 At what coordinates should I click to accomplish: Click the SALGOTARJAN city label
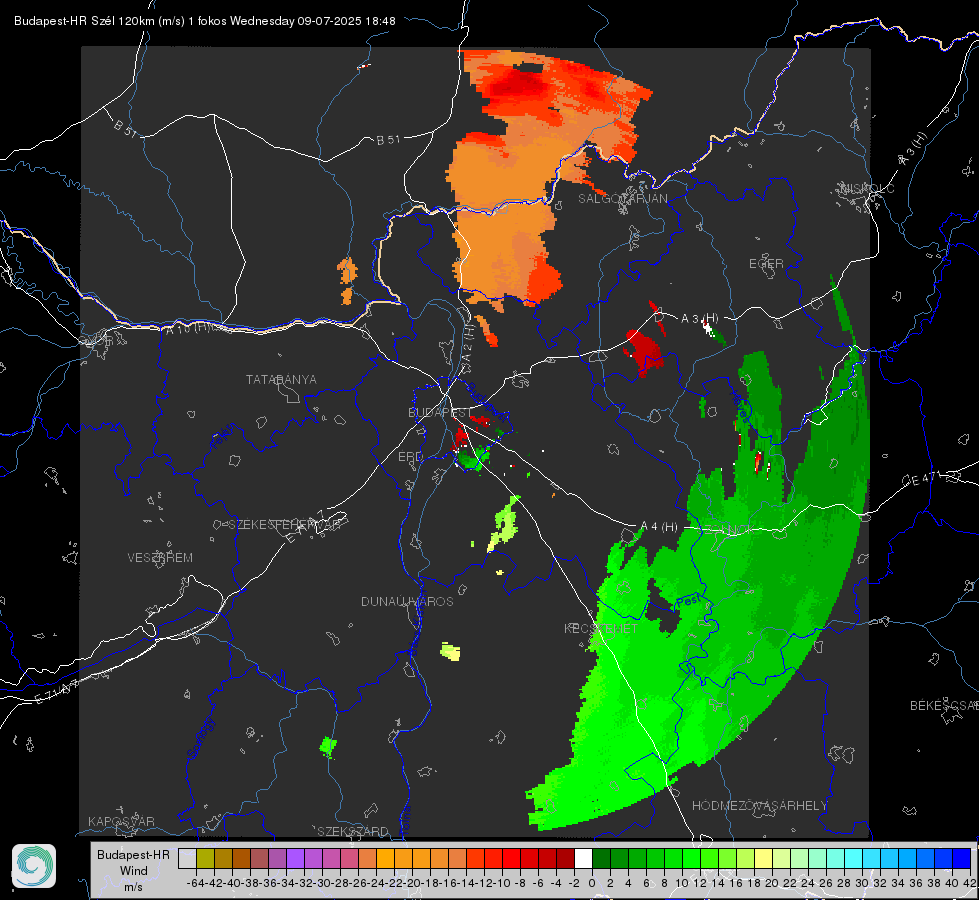point(622,199)
